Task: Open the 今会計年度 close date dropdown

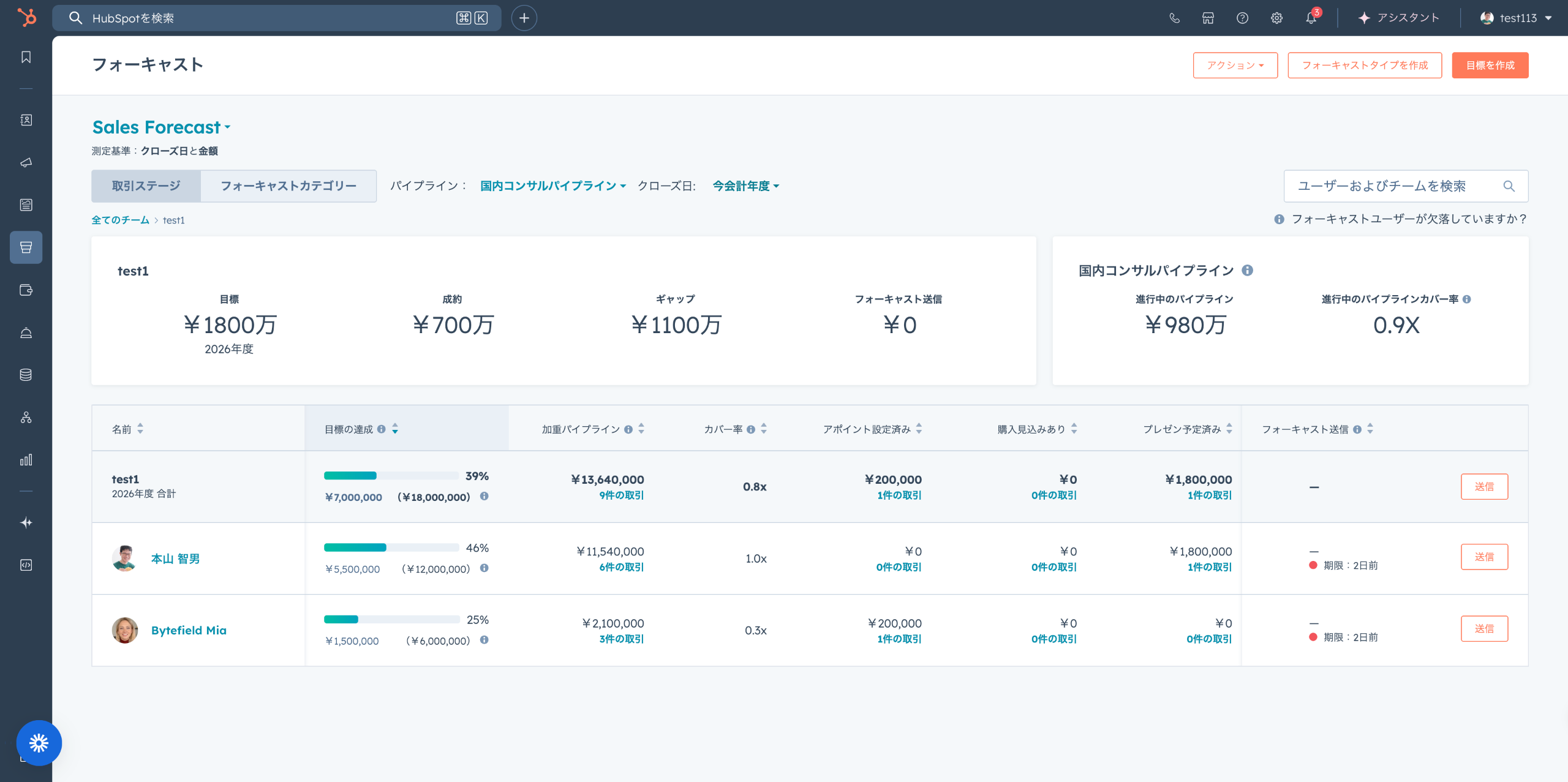Action: click(745, 186)
